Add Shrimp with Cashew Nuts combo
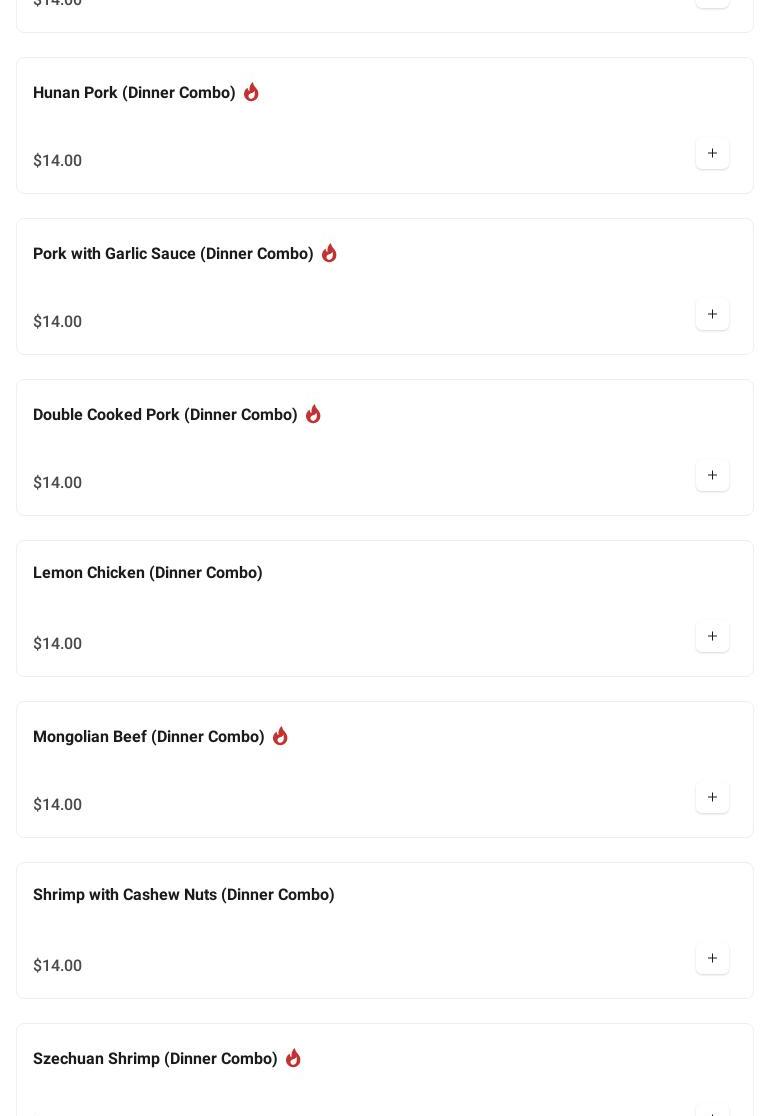Viewport: 770px width, 1116px height. pyautogui.click(x=712, y=959)
